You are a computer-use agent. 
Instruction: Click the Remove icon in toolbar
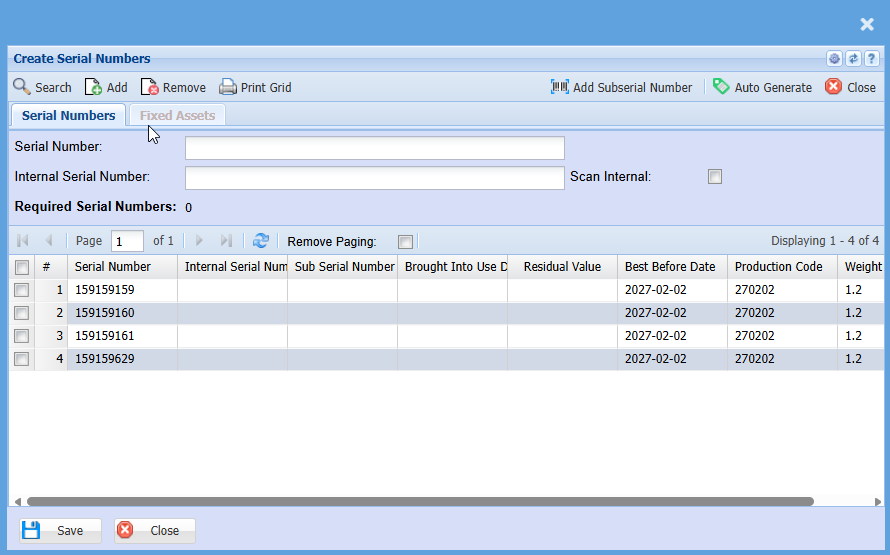point(149,87)
